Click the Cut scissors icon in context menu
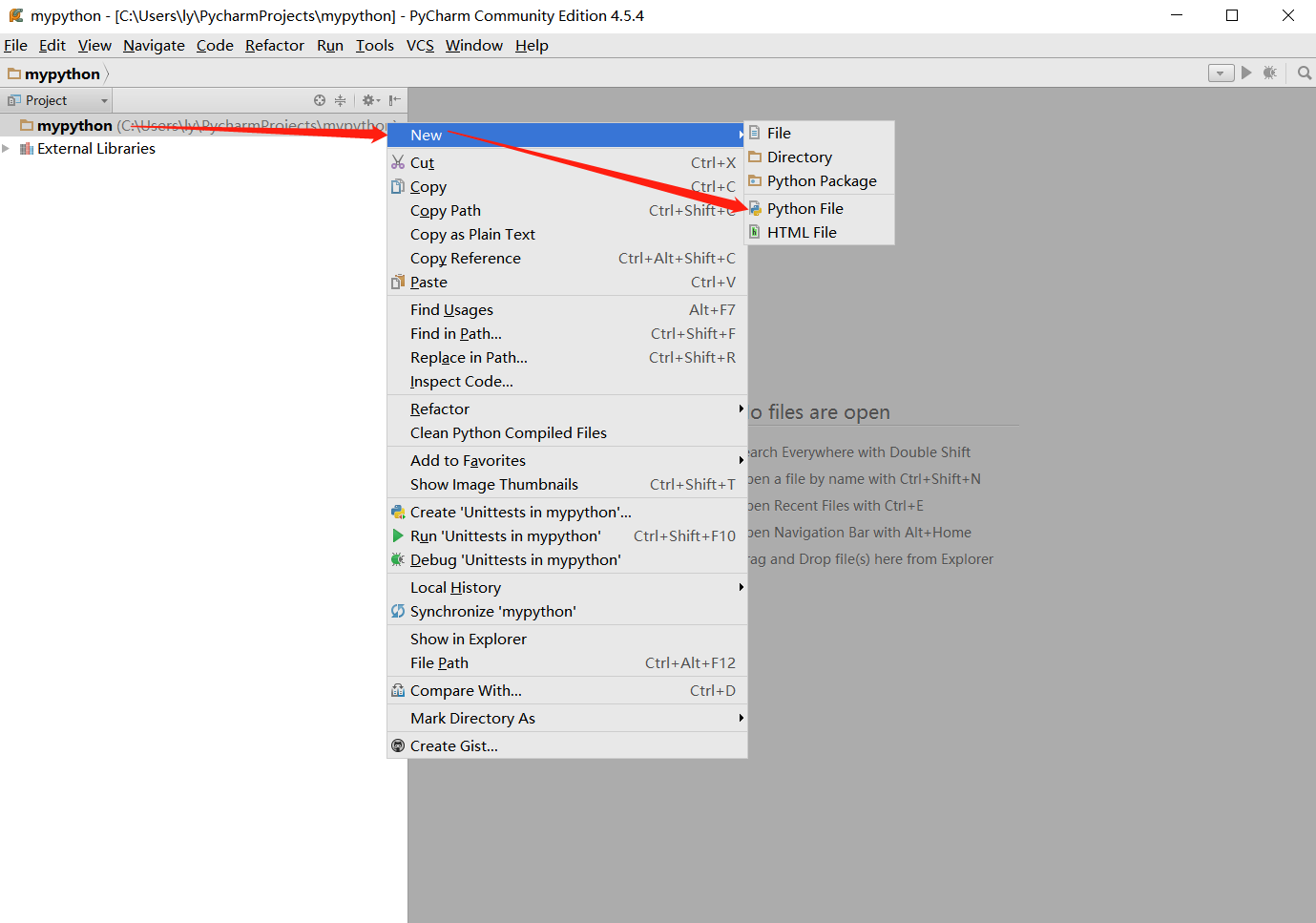This screenshot has height=923, width=1316. pos(398,162)
